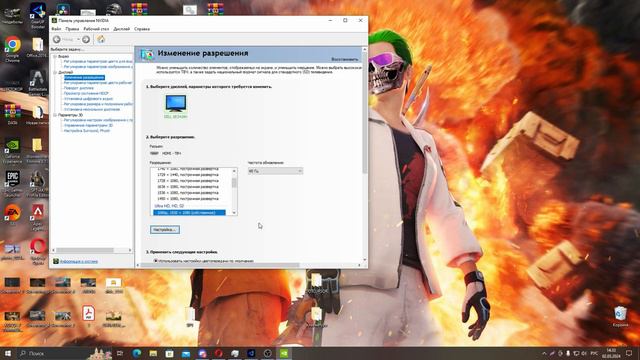Collapse the Видео tree group
Image resolution: width=640 pixels, height=360 pixels.
(x=55, y=56)
